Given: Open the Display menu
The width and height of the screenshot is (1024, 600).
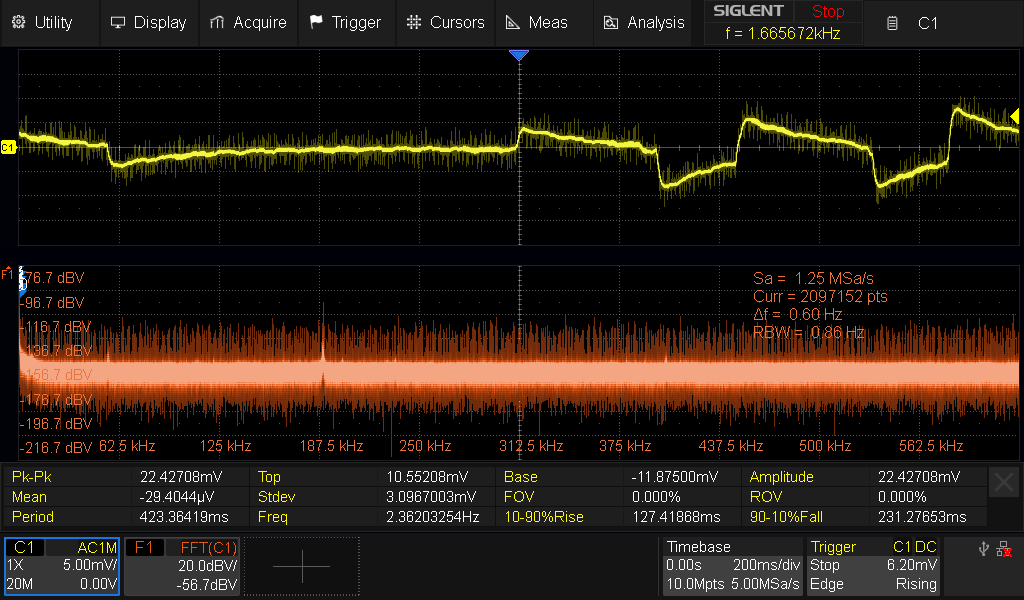Looking at the screenshot, I should click(x=148, y=22).
